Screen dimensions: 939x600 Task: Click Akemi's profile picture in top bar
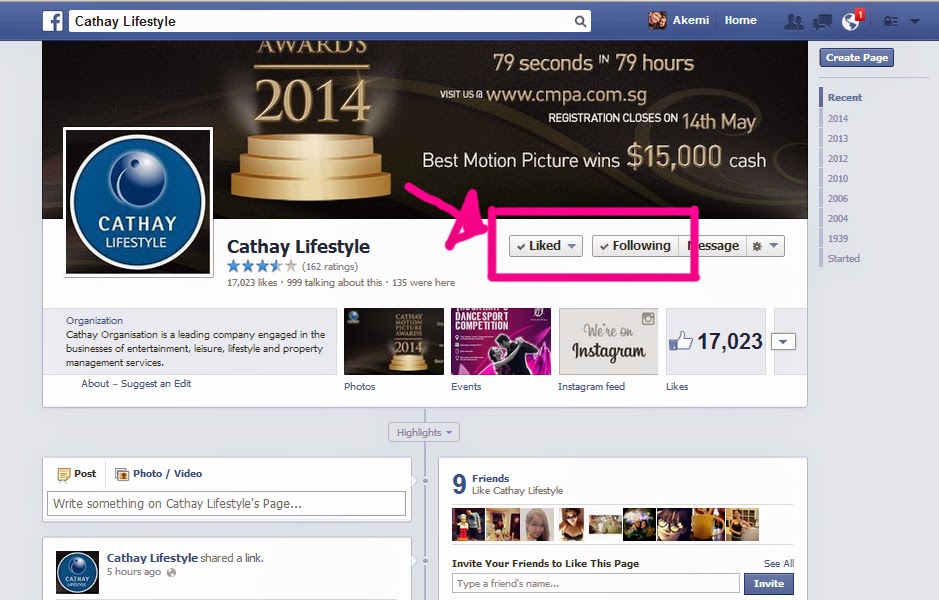point(657,20)
